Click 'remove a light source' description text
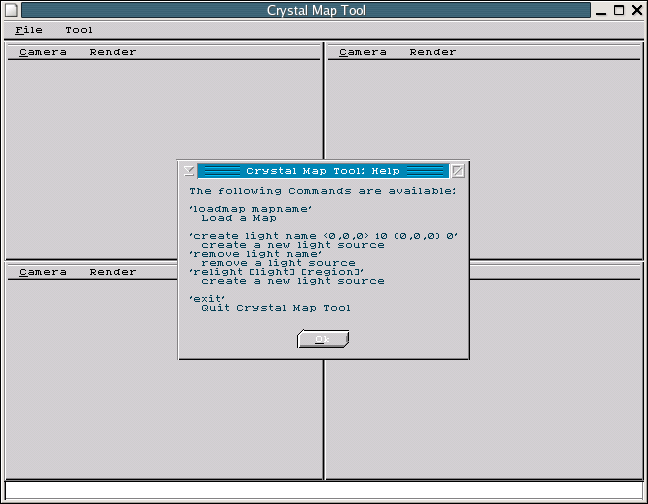Screen dimensions: 648x504 pyautogui.click(x=278, y=263)
